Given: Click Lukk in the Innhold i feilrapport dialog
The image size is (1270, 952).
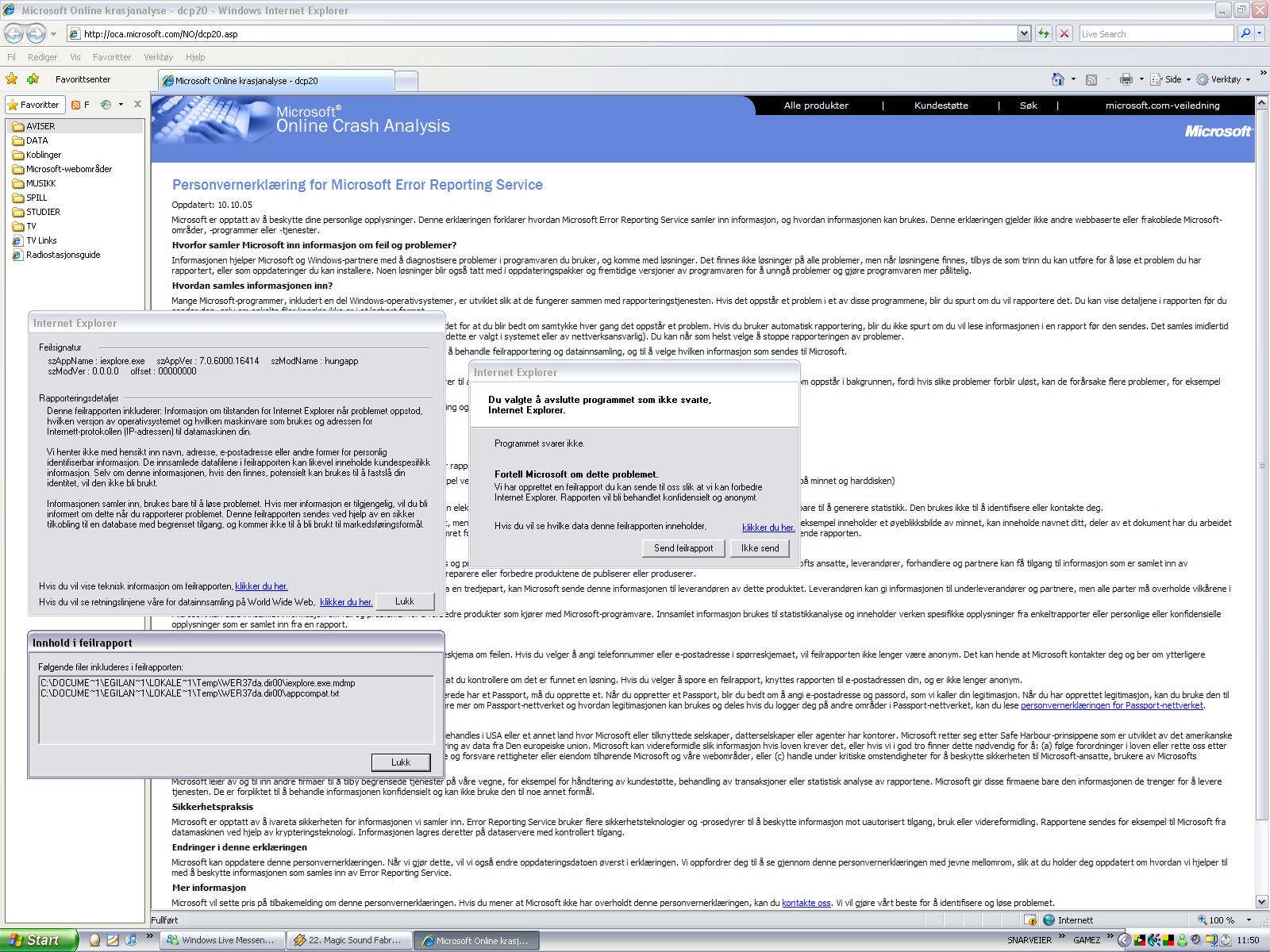Looking at the screenshot, I should tap(401, 762).
